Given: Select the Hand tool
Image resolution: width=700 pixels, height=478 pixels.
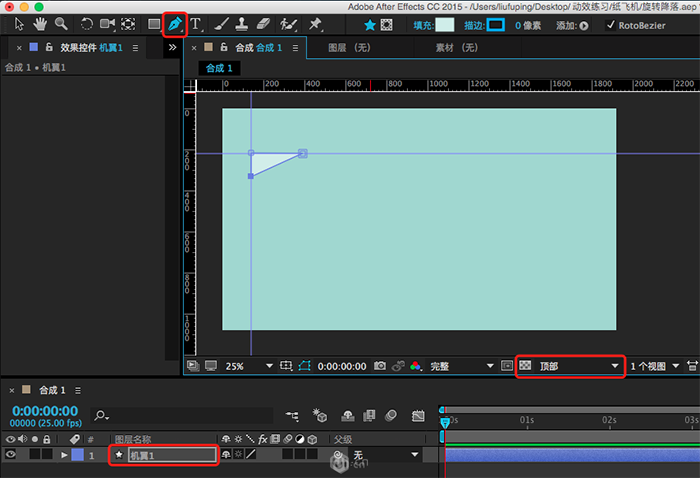Looking at the screenshot, I should point(40,24).
